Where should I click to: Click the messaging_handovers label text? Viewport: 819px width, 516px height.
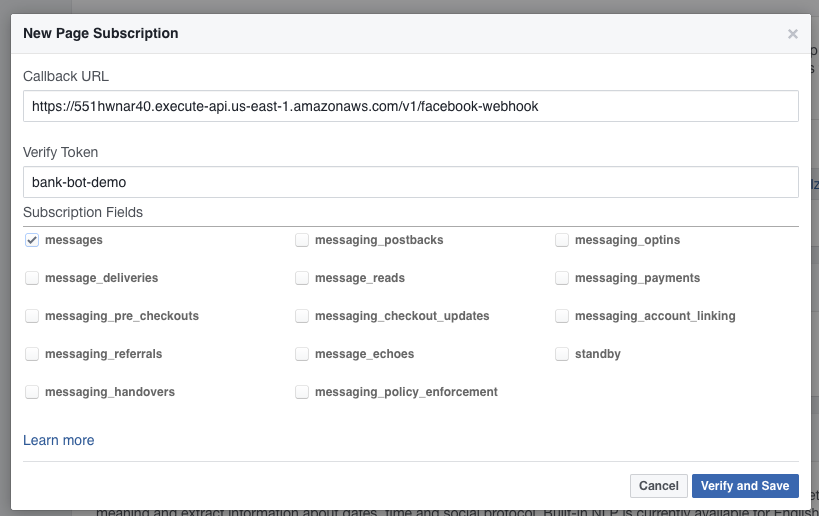point(110,392)
